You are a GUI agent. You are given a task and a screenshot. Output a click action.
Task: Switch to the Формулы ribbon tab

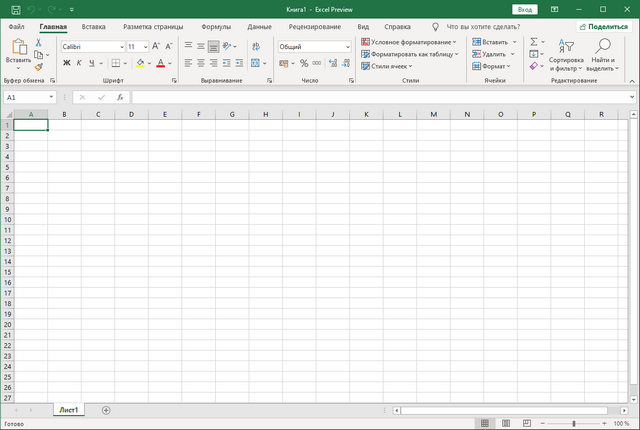click(x=215, y=26)
